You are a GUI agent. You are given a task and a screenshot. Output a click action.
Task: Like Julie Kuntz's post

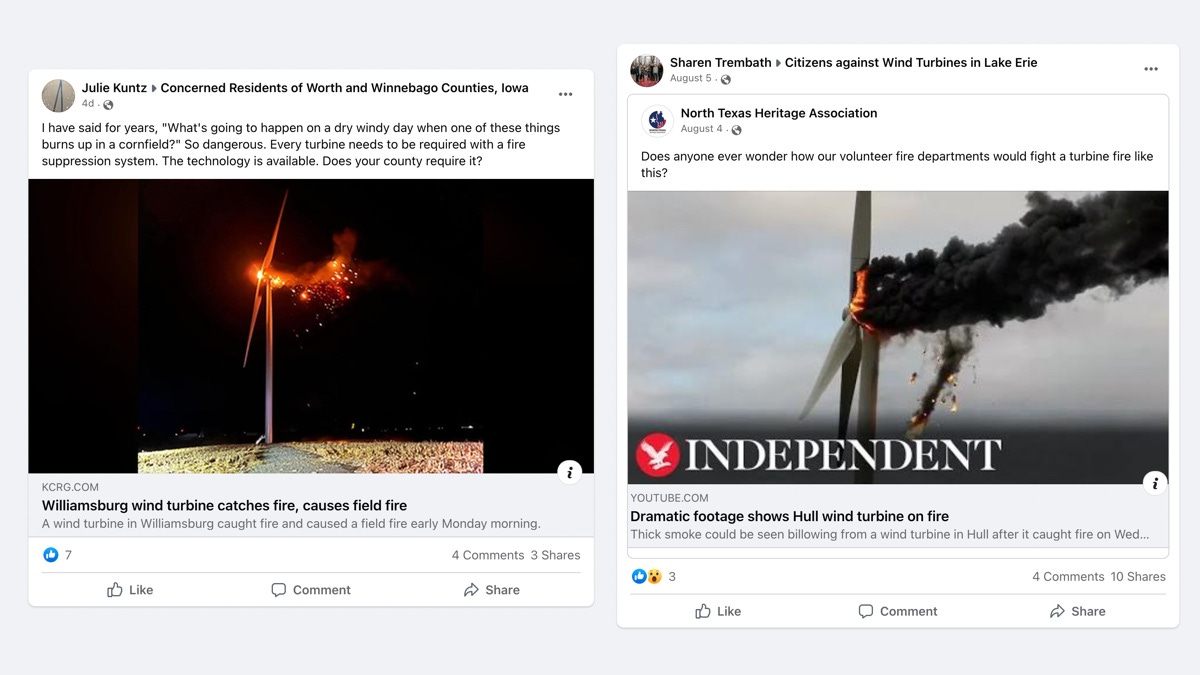130,590
